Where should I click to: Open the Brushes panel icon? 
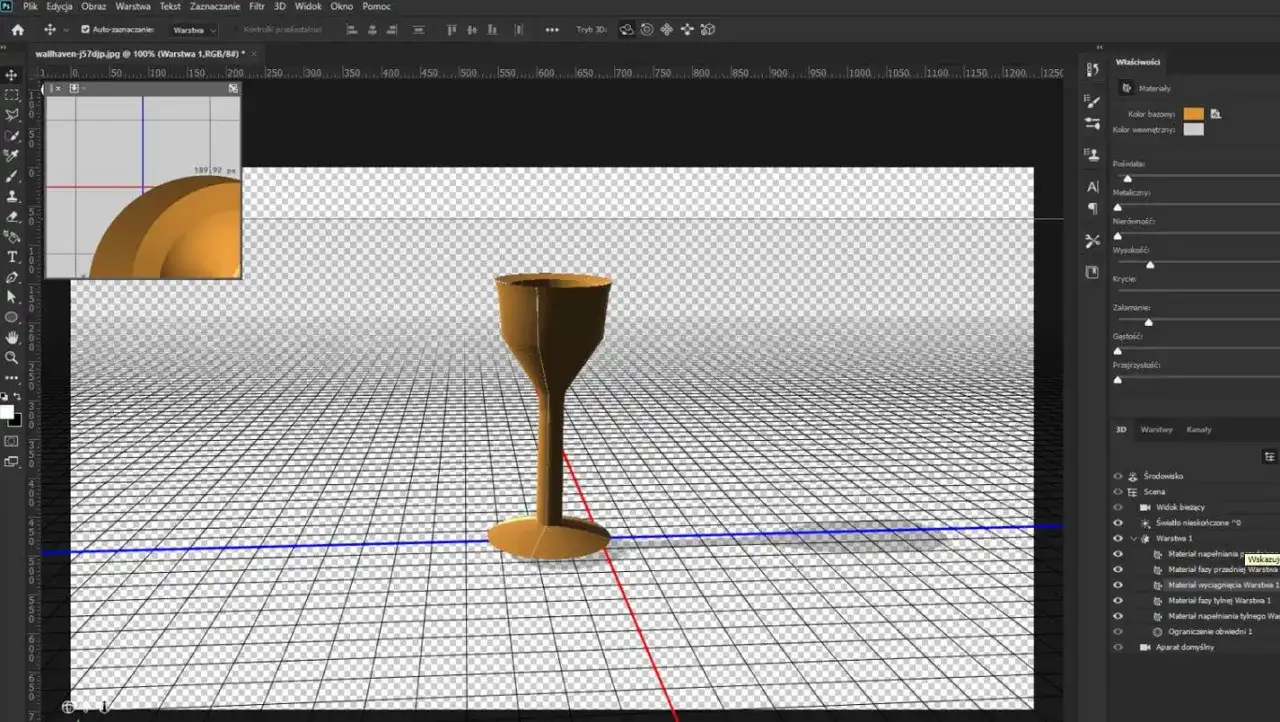click(x=1091, y=100)
